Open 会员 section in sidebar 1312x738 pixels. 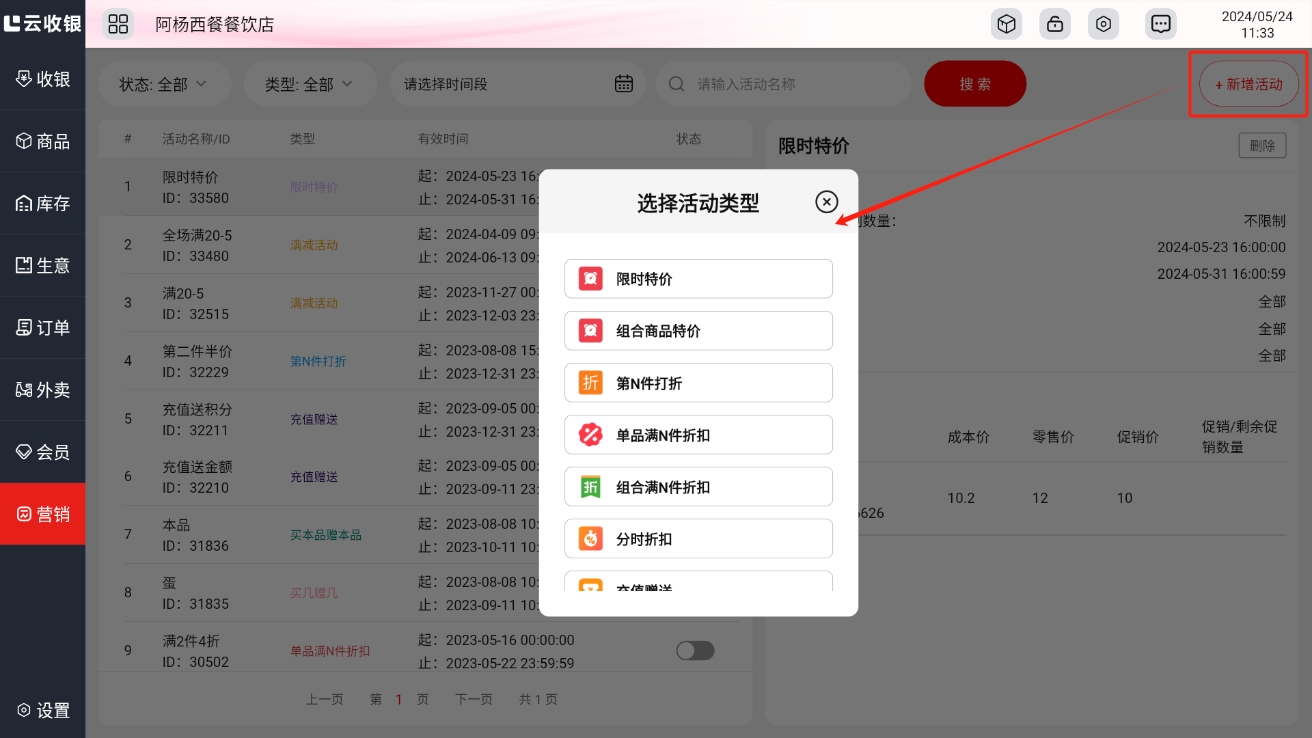(x=43, y=452)
